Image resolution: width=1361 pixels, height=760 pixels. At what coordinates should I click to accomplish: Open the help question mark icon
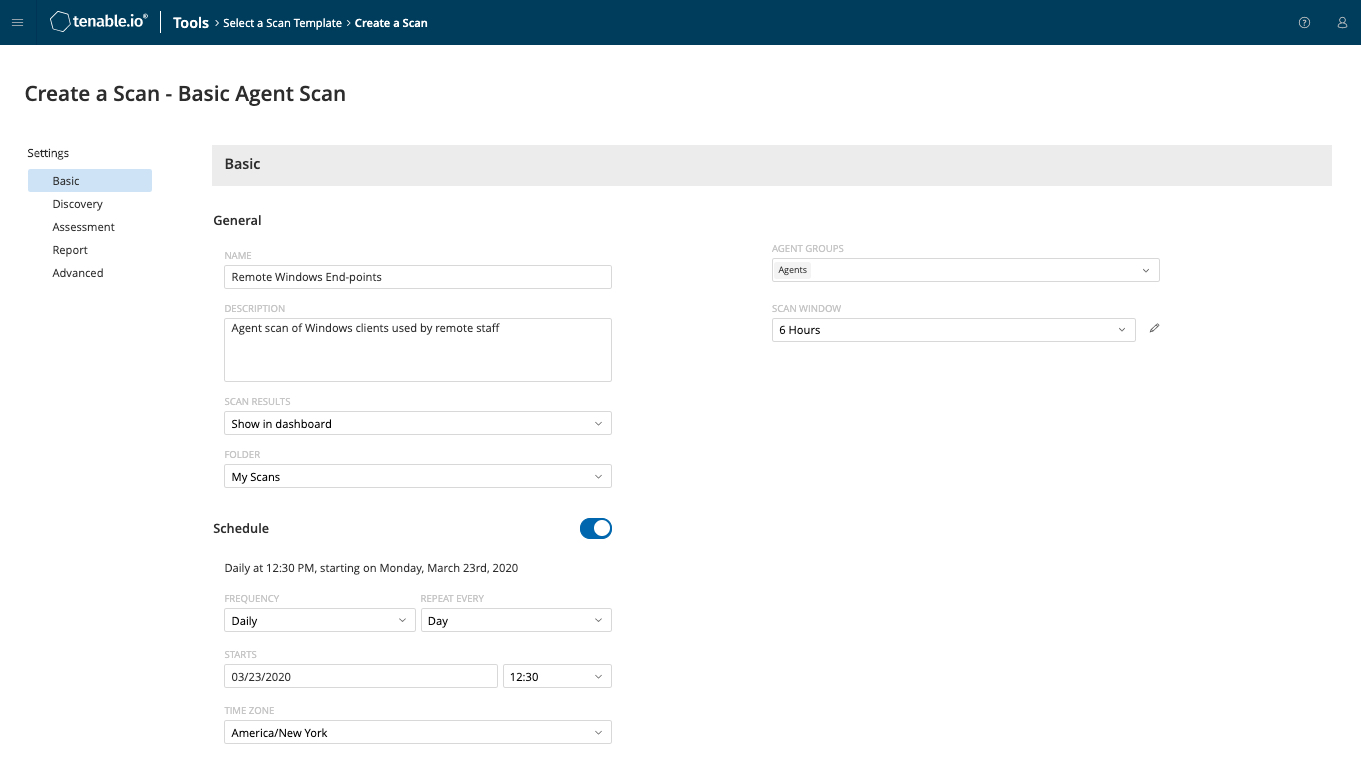1304,22
